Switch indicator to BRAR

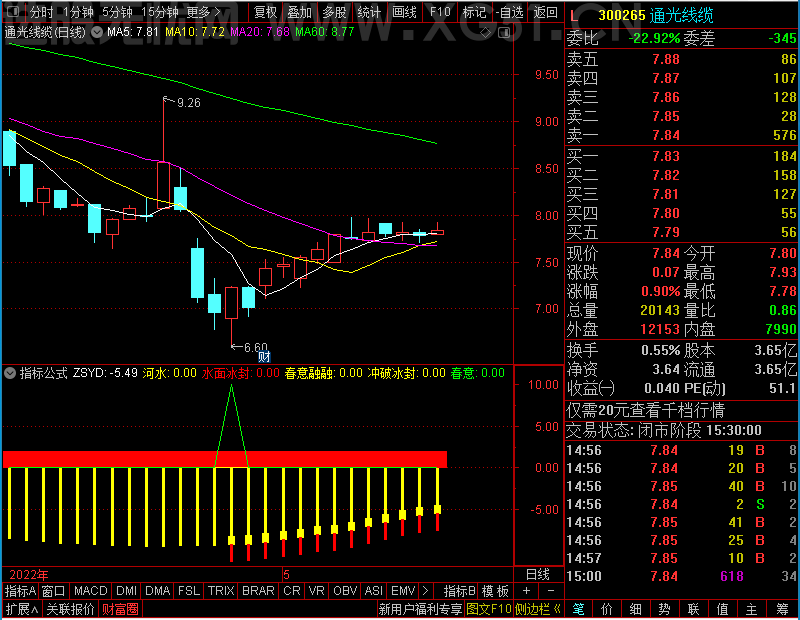[x=258, y=591]
